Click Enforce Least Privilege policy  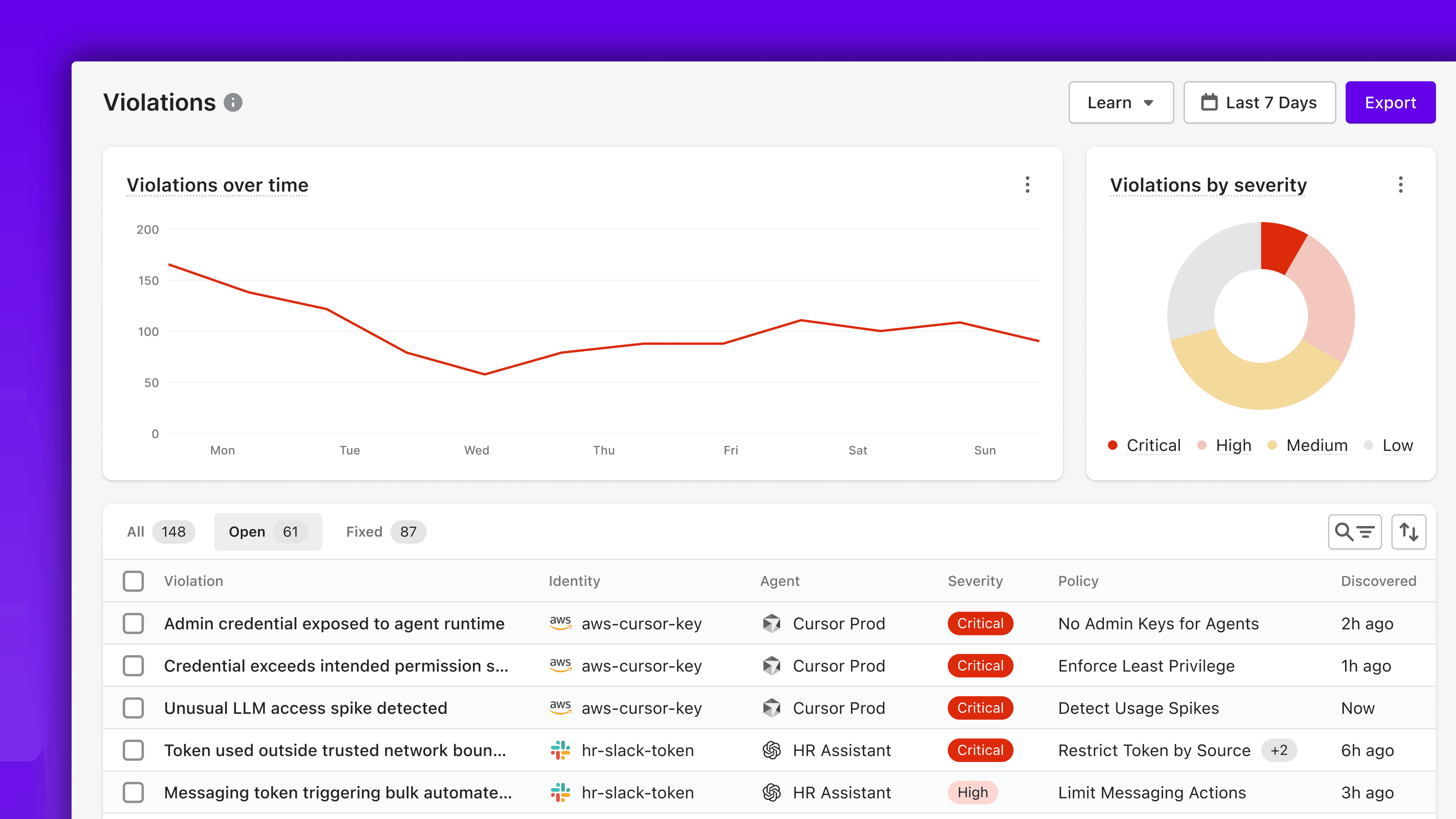coord(1146,666)
